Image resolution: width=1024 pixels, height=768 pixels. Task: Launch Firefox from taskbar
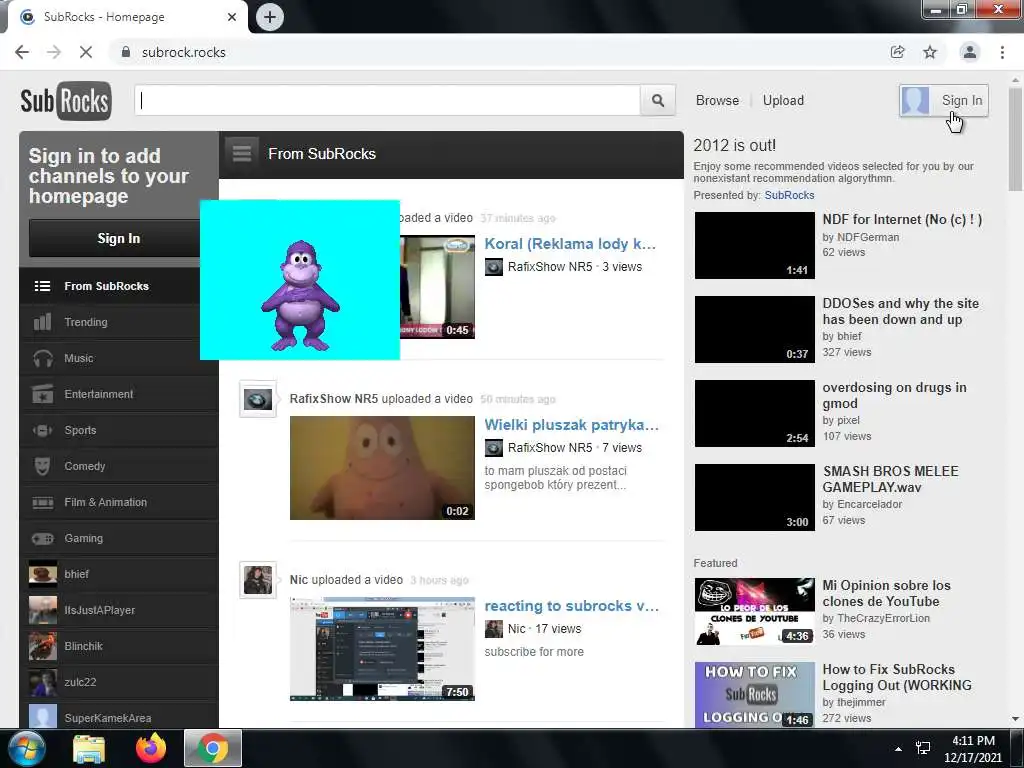pos(151,748)
